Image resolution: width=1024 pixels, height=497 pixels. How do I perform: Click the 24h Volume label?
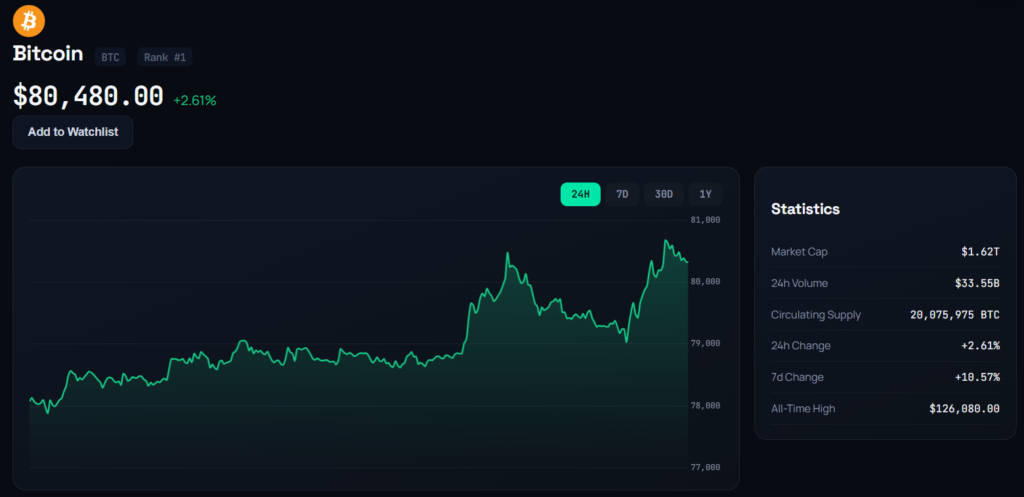click(799, 283)
